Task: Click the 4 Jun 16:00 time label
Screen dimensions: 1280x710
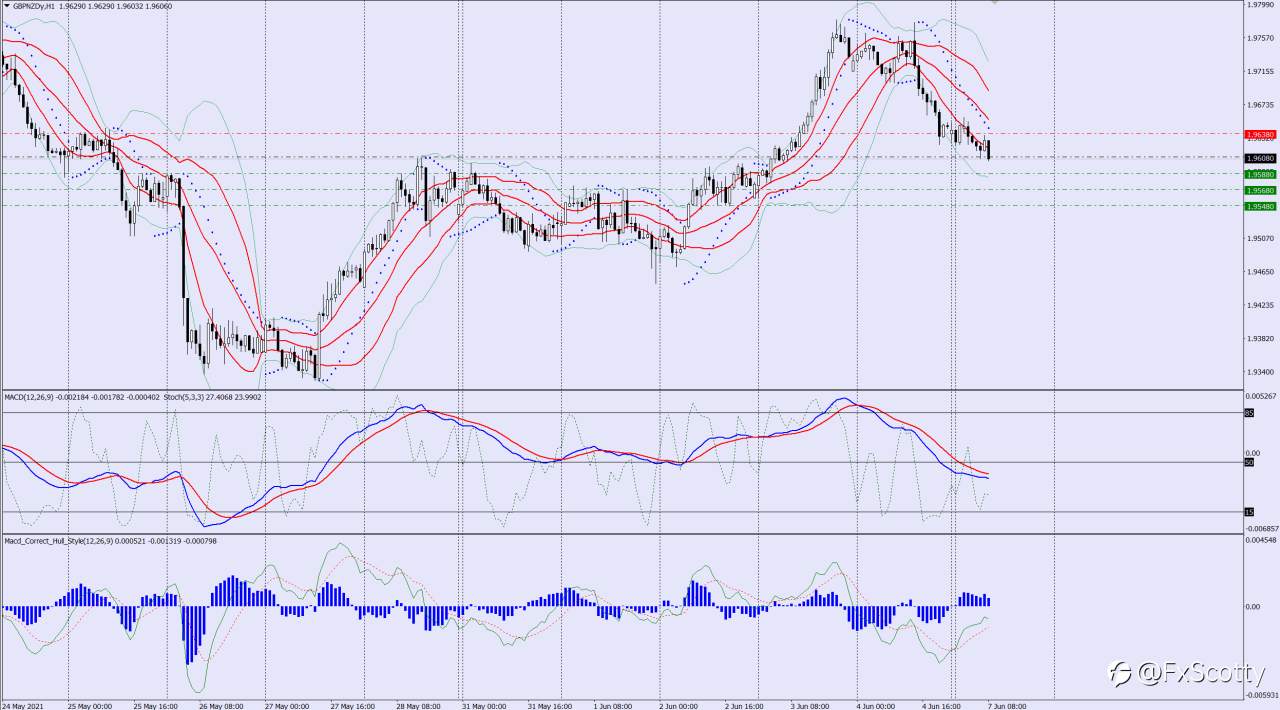Action: coord(943,704)
